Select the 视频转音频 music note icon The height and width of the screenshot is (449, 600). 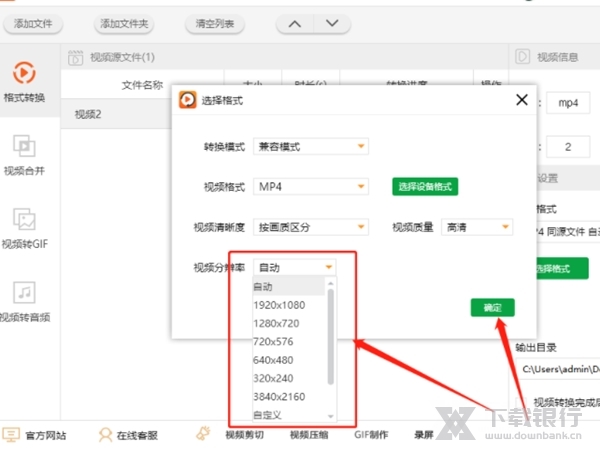click(x=24, y=292)
